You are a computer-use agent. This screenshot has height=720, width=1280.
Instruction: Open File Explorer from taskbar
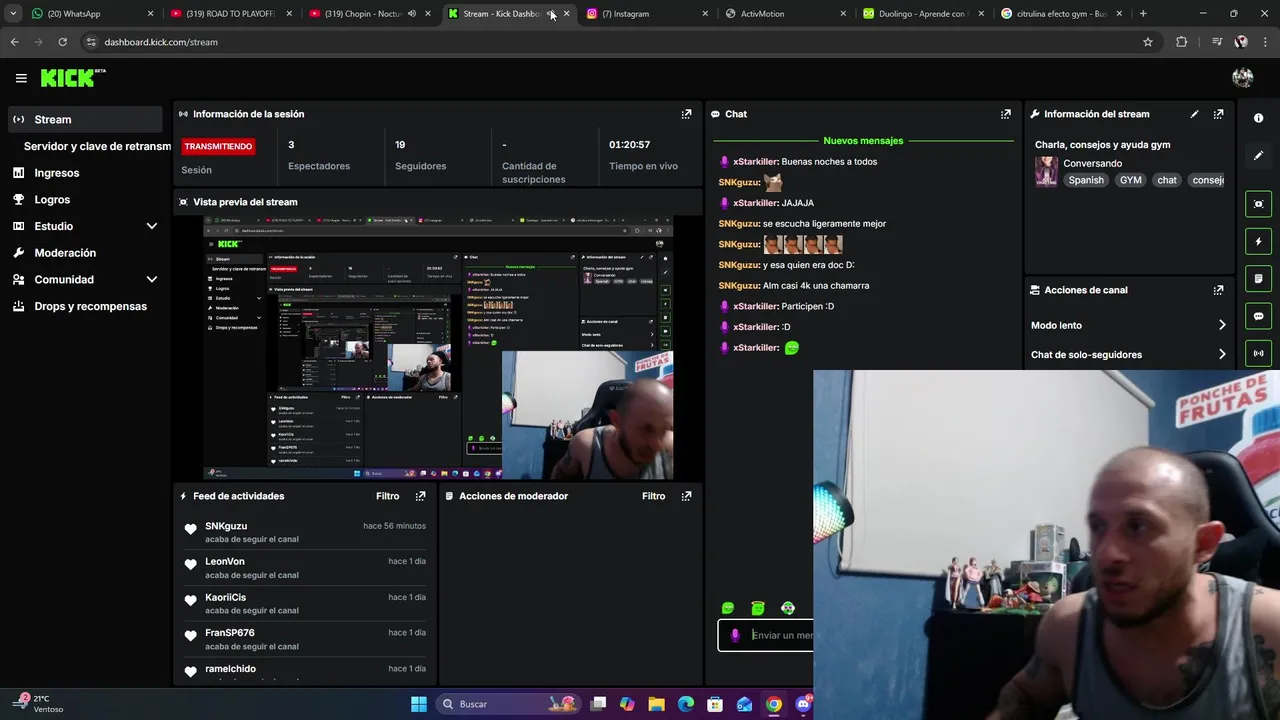(656, 704)
